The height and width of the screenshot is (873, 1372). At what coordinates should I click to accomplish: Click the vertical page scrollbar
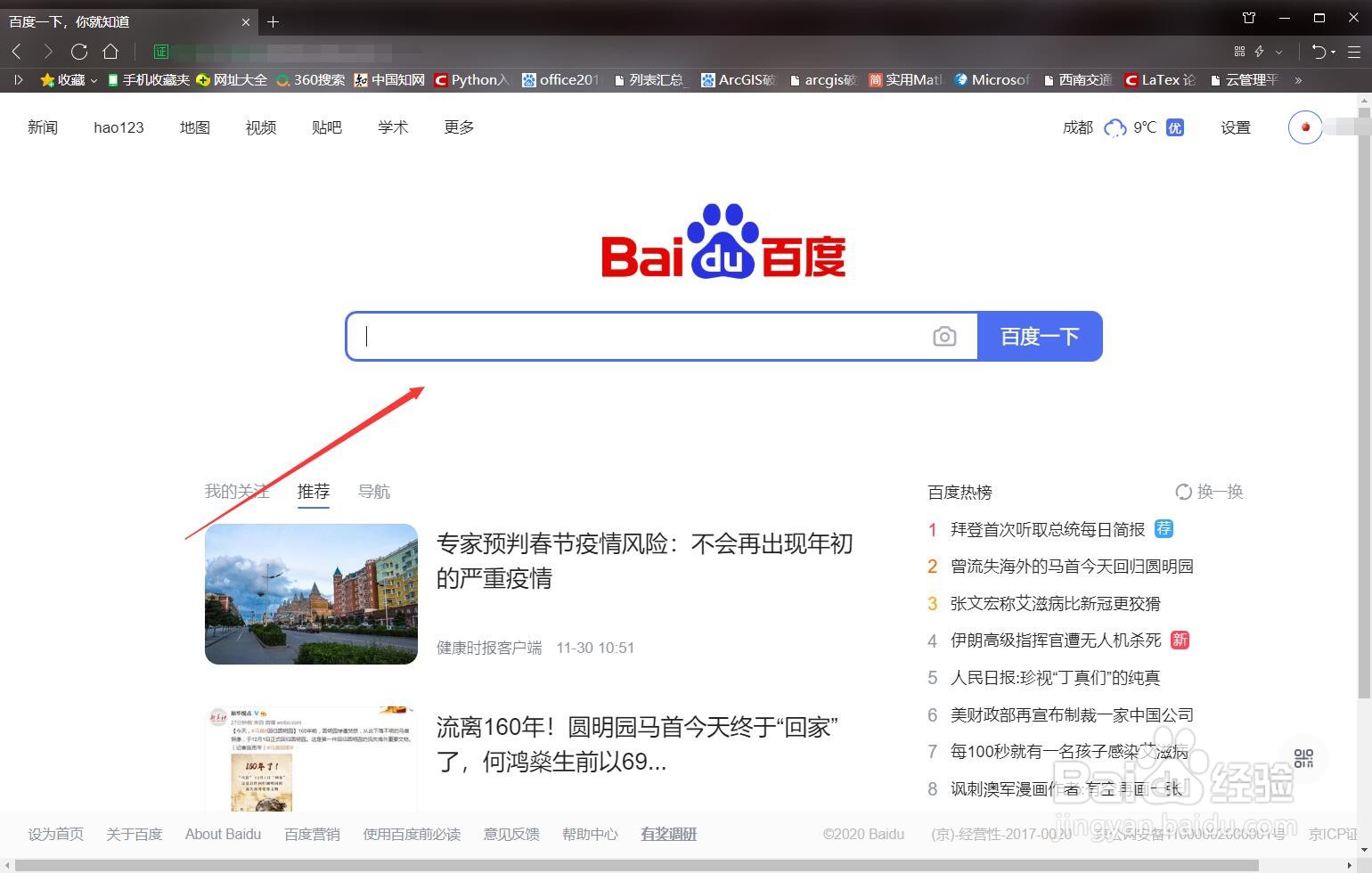coord(1364,401)
